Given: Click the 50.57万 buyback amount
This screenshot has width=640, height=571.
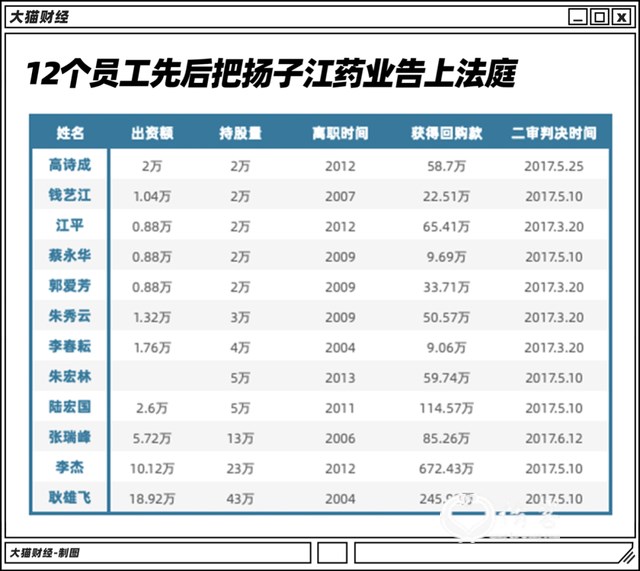Looking at the screenshot, I should [447, 318].
